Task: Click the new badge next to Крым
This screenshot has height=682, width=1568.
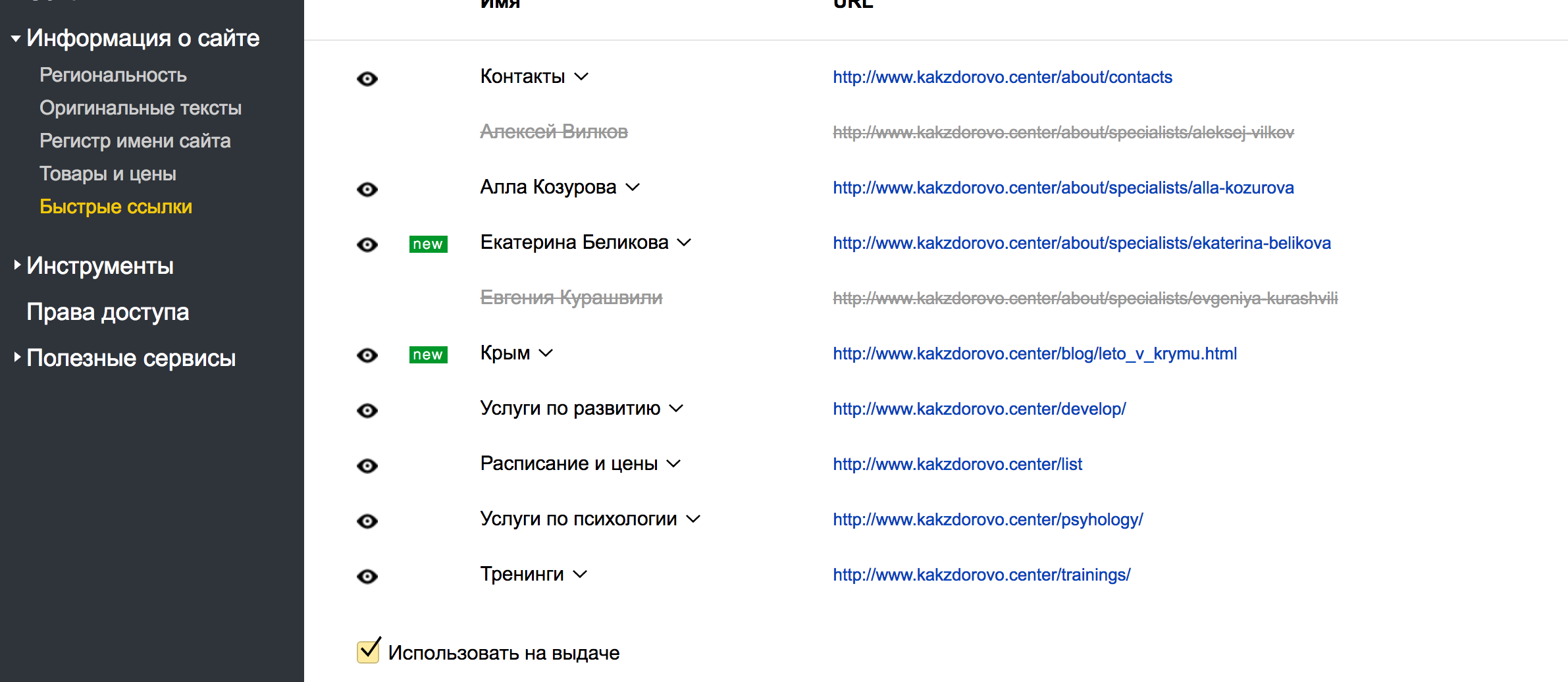Action: 428,355
